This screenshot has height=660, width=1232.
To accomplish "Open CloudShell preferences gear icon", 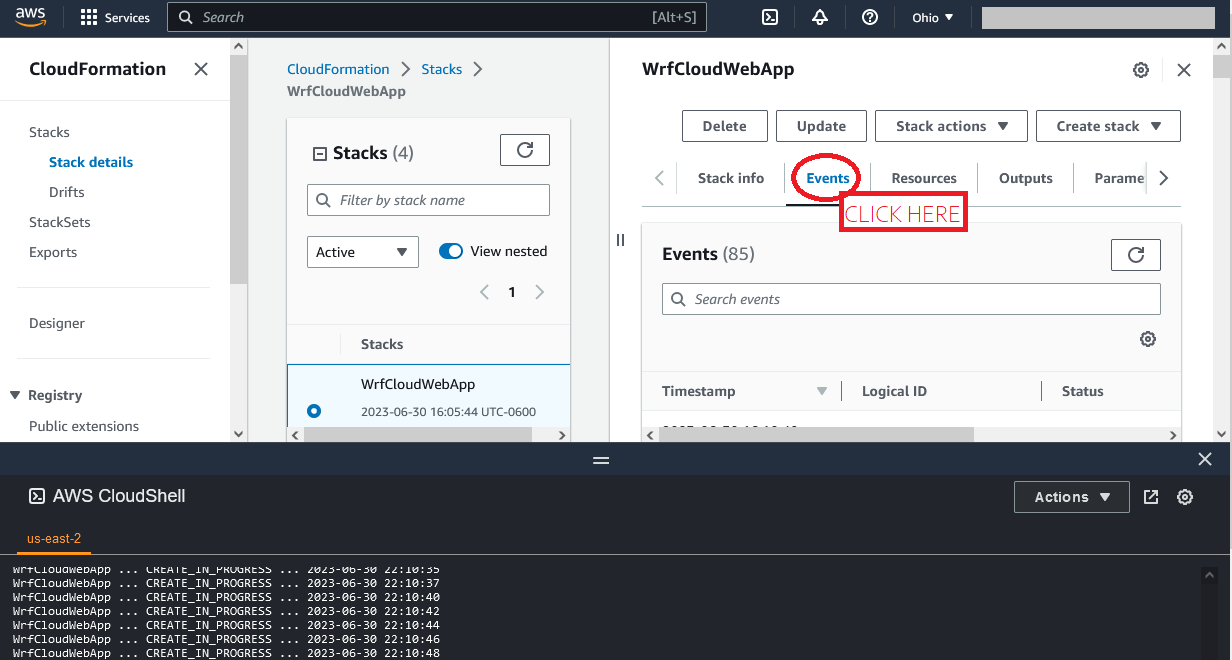I will (x=1185, y=497).
